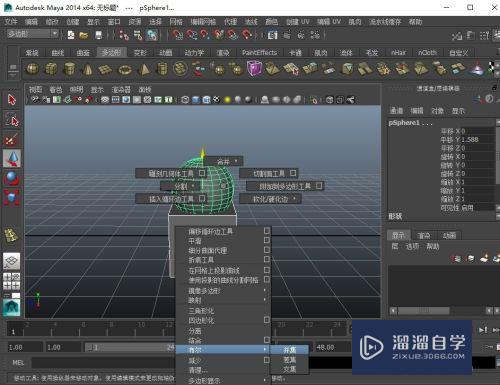Click the playback range slider bar
The width and height of the screenshot is (500, 385).
pos(129,347)
